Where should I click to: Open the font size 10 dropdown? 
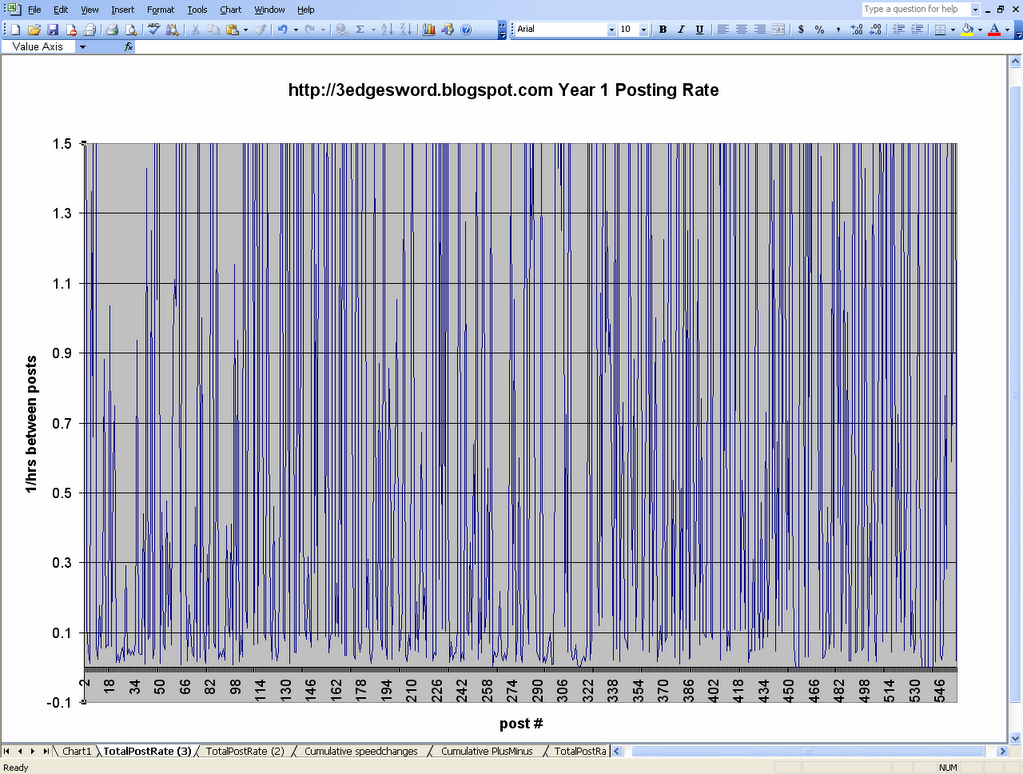(x=643, y=29)
